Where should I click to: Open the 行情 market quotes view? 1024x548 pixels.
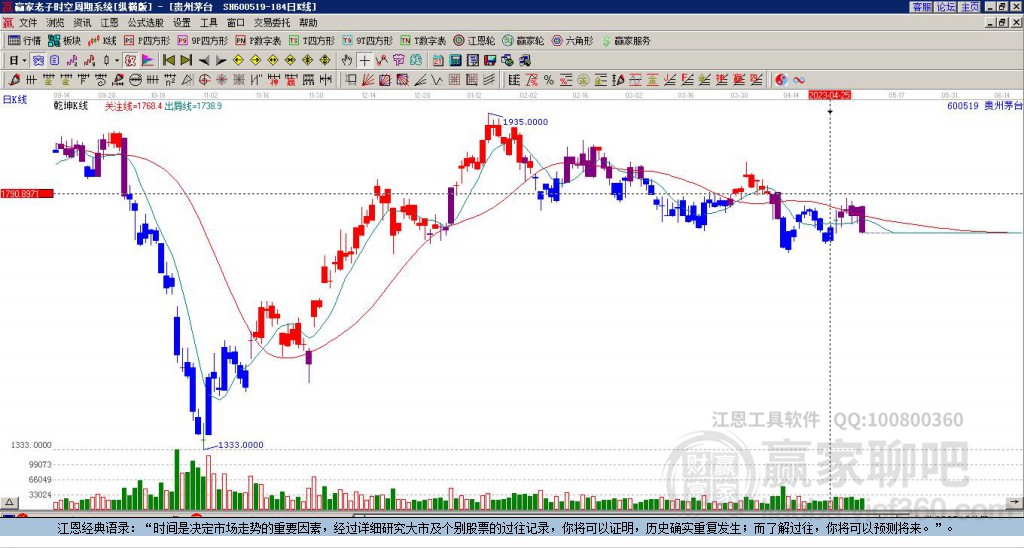pyautogui.click(x=25, y=40)
